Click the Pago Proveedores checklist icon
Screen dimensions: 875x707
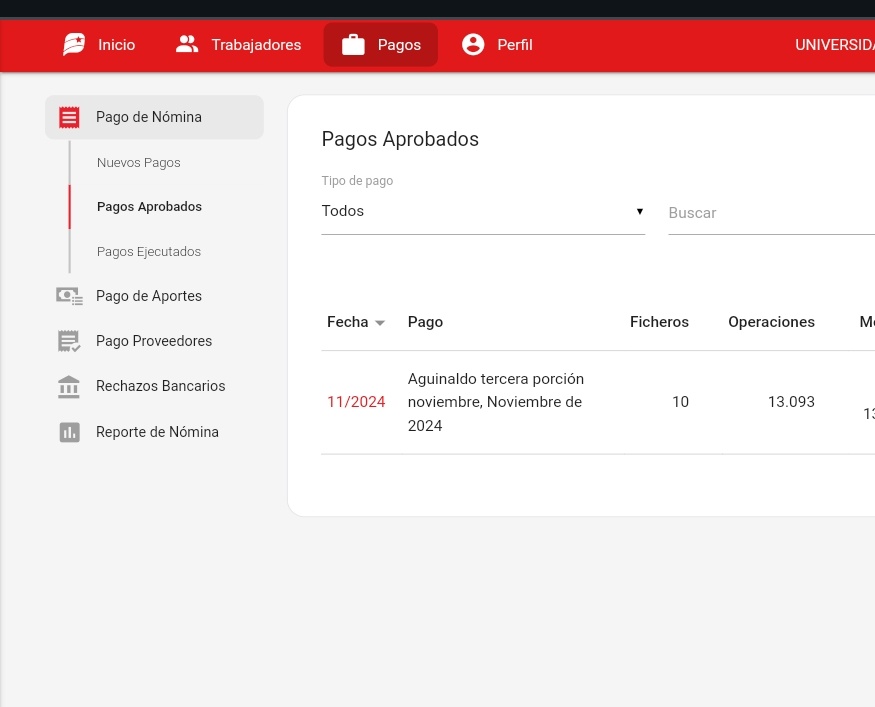69,341
